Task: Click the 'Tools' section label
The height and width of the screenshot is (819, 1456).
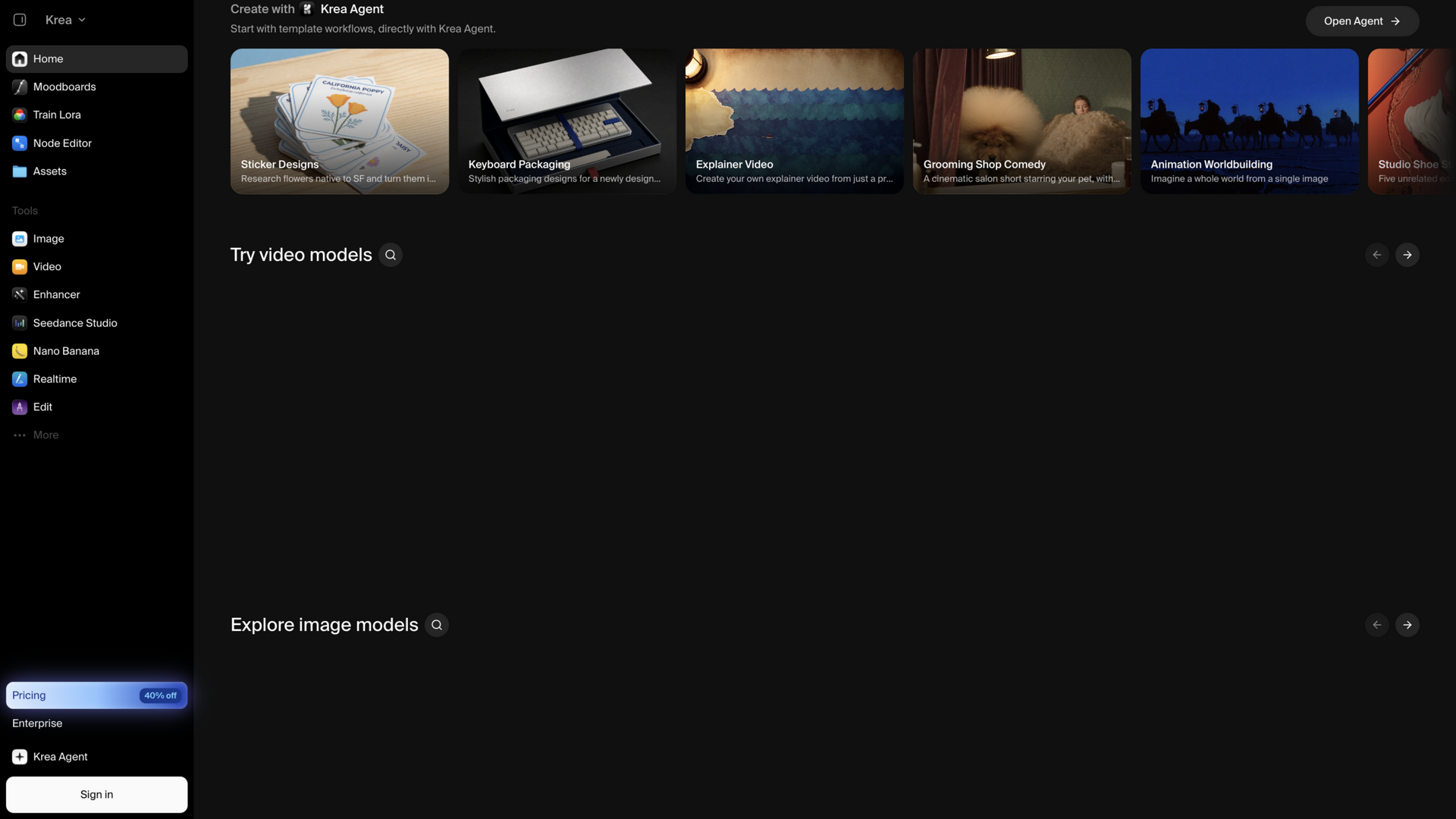Action: click(25, 211)
